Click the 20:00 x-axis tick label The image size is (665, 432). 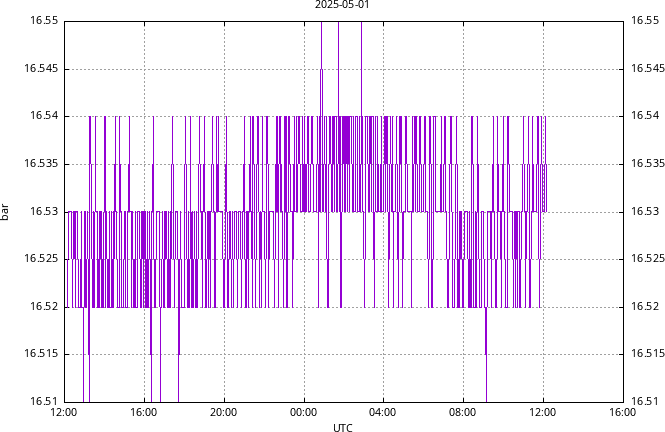[224, 412]
